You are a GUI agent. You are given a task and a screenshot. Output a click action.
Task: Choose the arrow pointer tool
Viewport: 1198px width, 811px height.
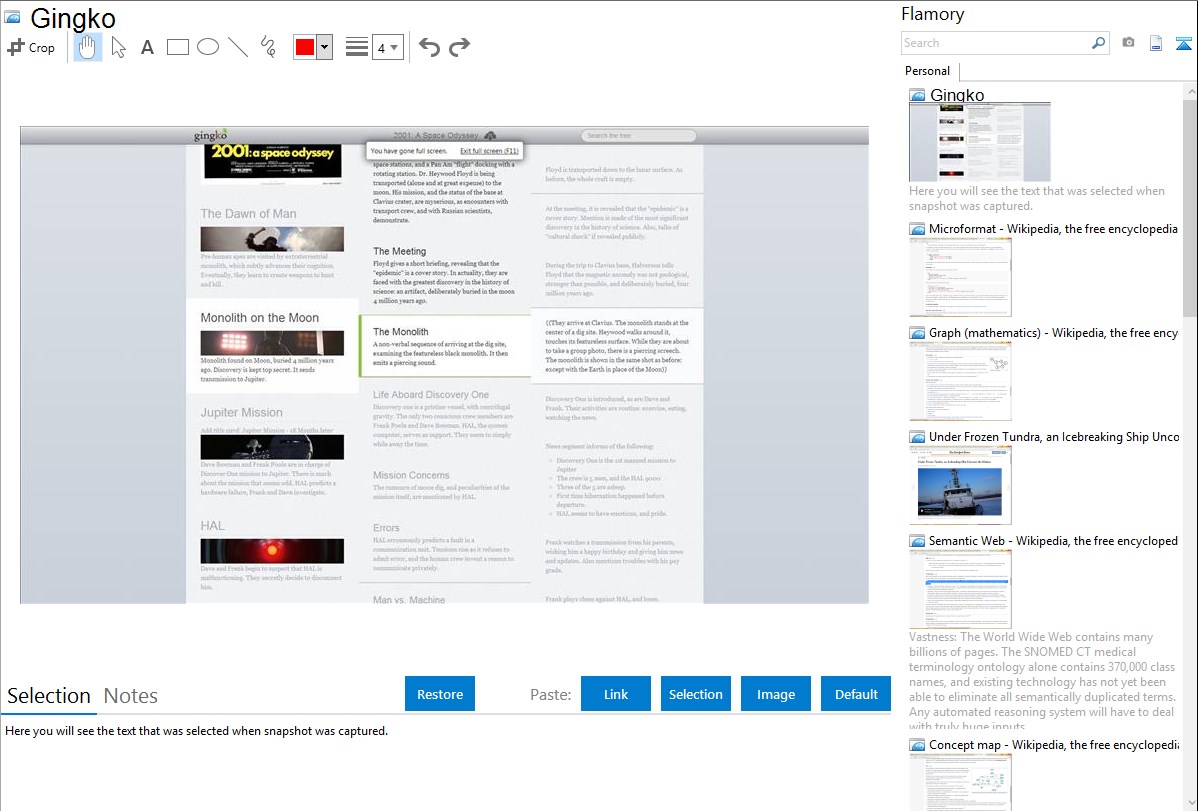click(x=118, y=47)
